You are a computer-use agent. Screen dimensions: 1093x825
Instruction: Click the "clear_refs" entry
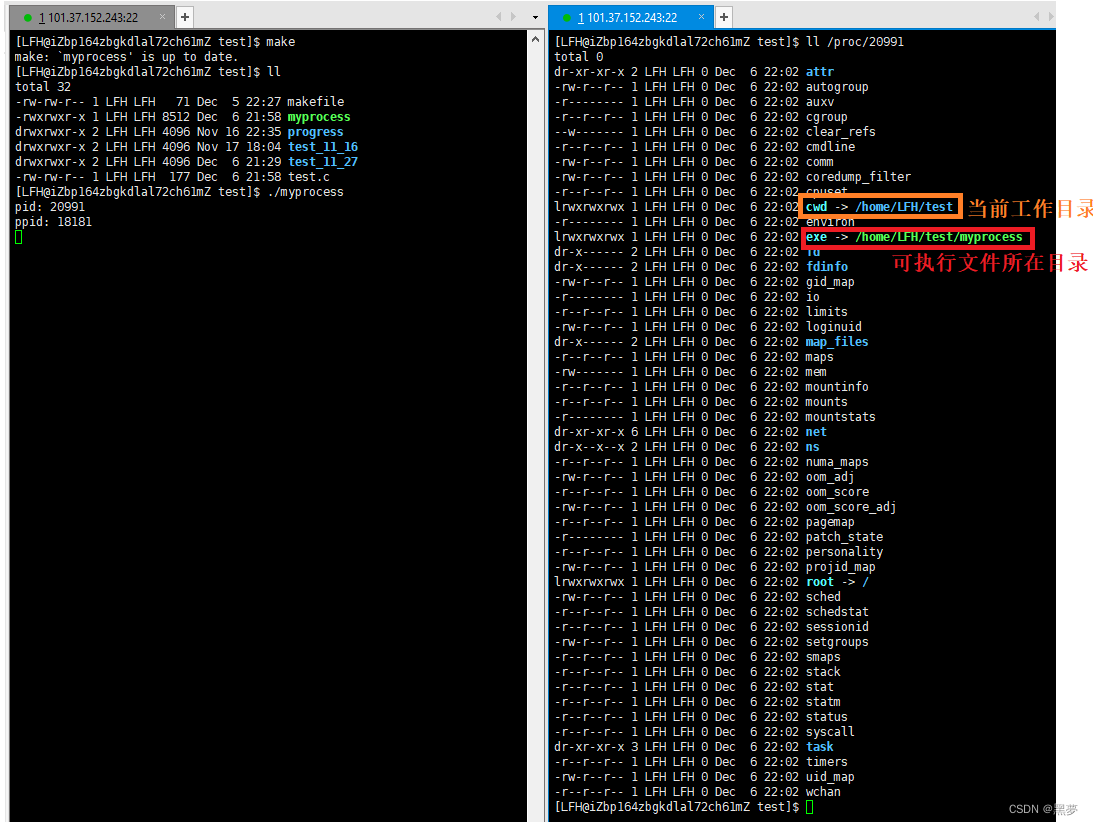[841, 132]
